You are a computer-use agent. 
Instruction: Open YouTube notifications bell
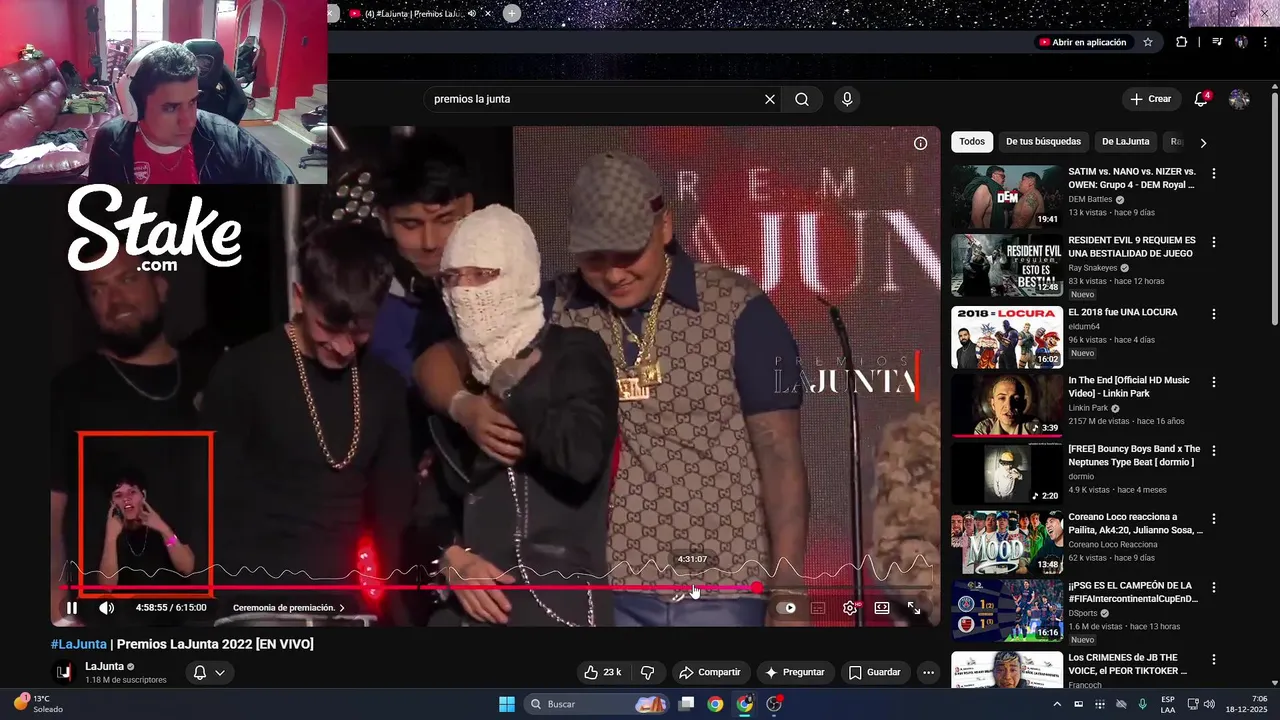pyautogui.click(x=1201, y=99)
